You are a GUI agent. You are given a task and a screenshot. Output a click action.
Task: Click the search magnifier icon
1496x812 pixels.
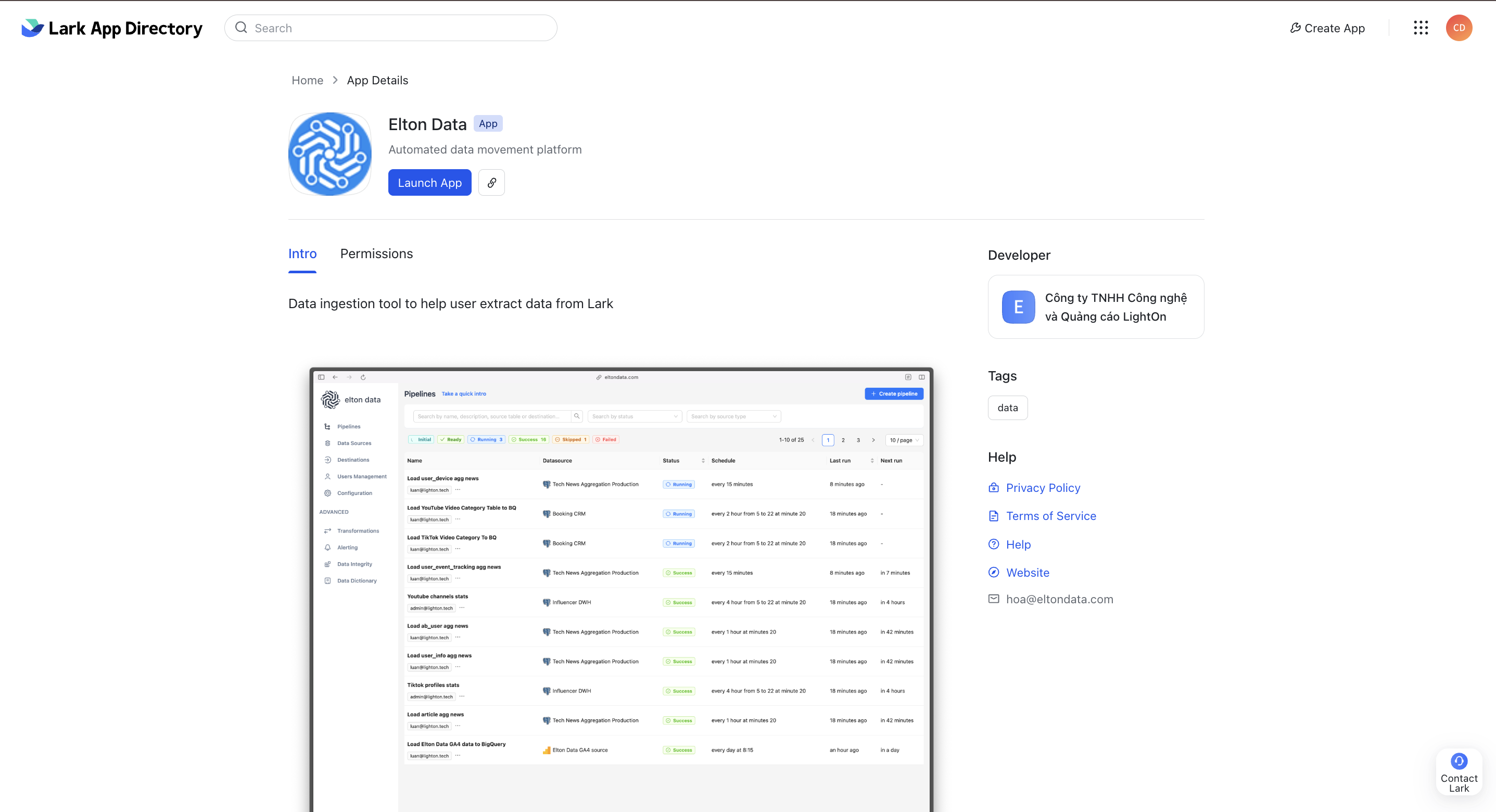click(x=242, y=28)
